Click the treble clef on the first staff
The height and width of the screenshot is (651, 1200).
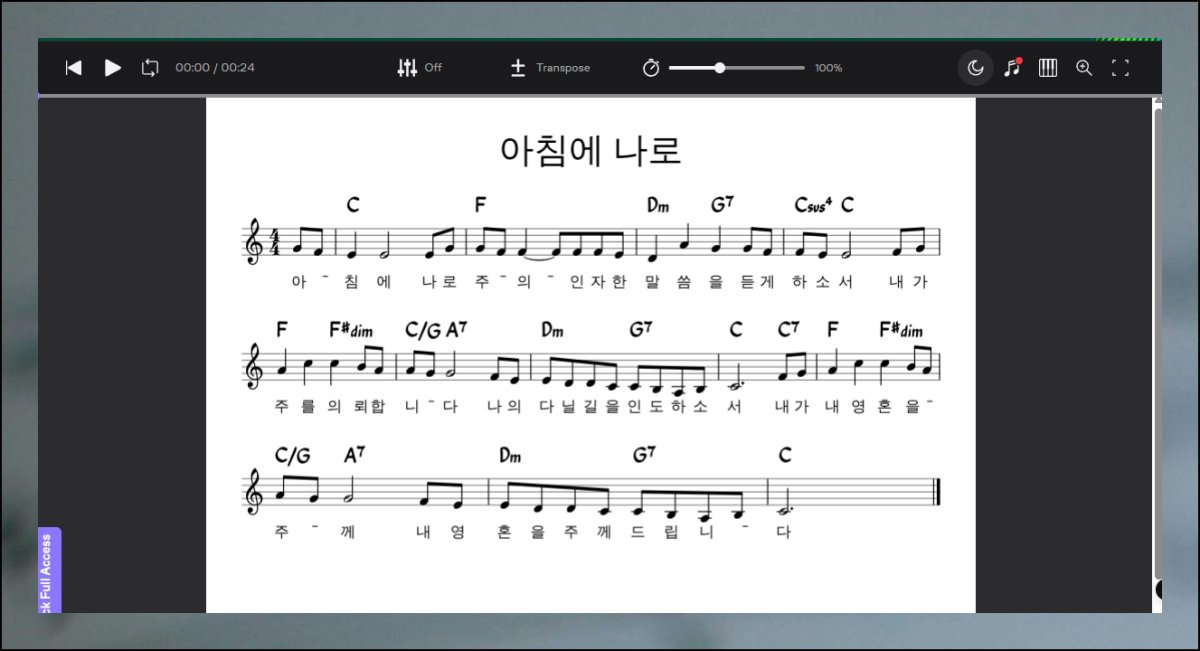point(254,243)
